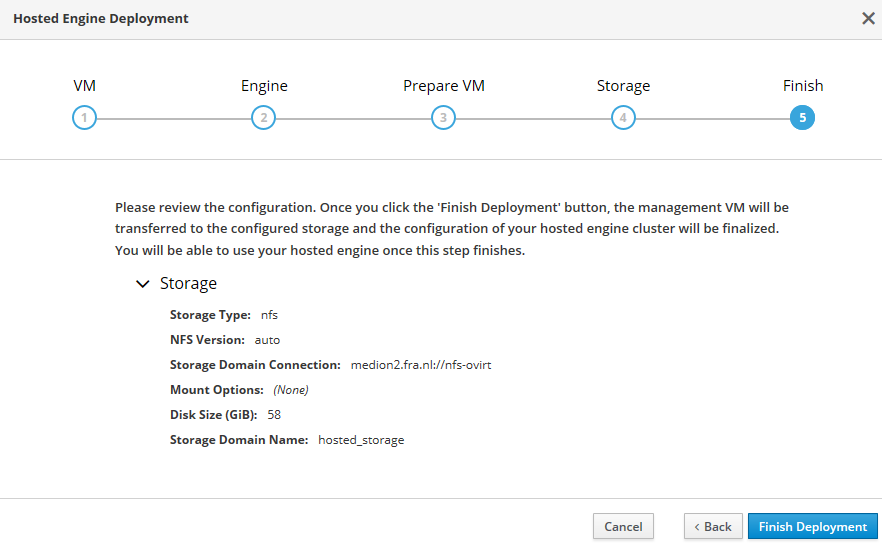The width and height of the screenshot is (882, 546).
Task: Click the Storage section heading
Action: [x=188, y=284]
